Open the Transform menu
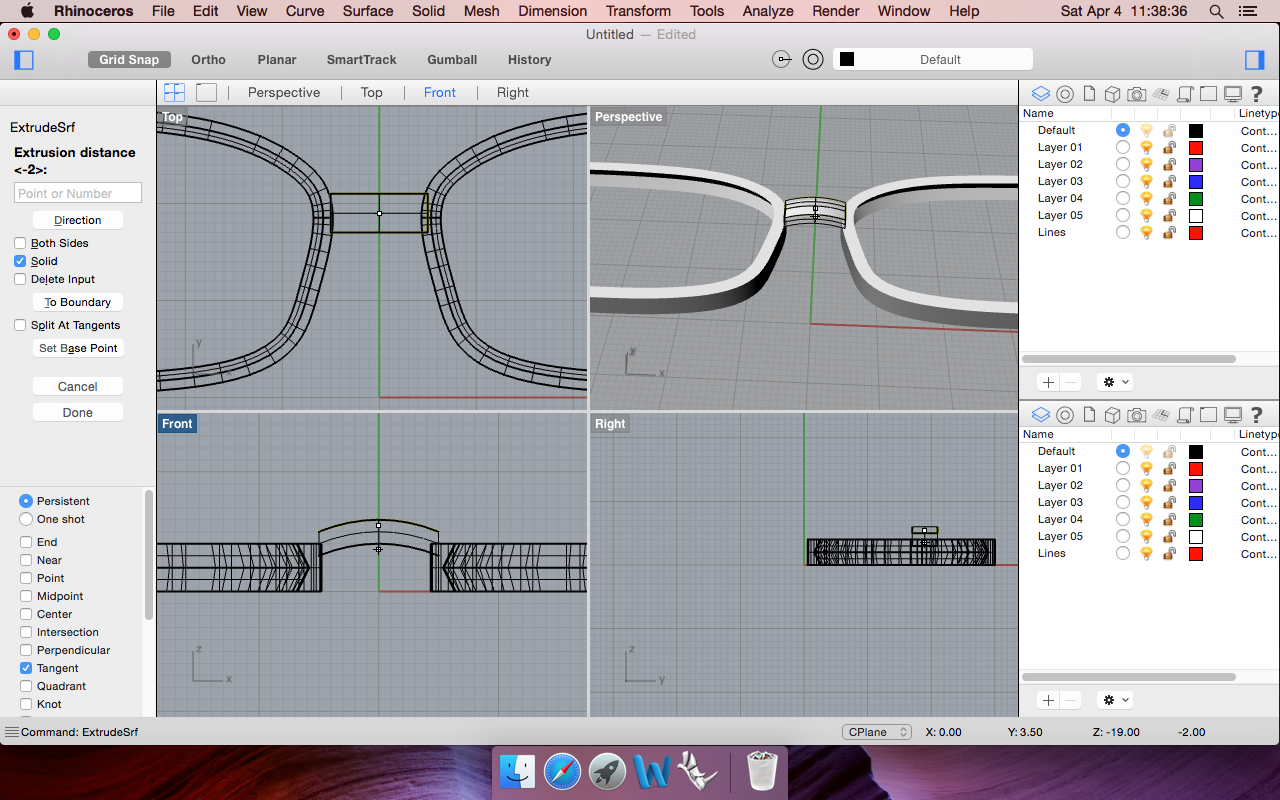 tap(638, 11)
